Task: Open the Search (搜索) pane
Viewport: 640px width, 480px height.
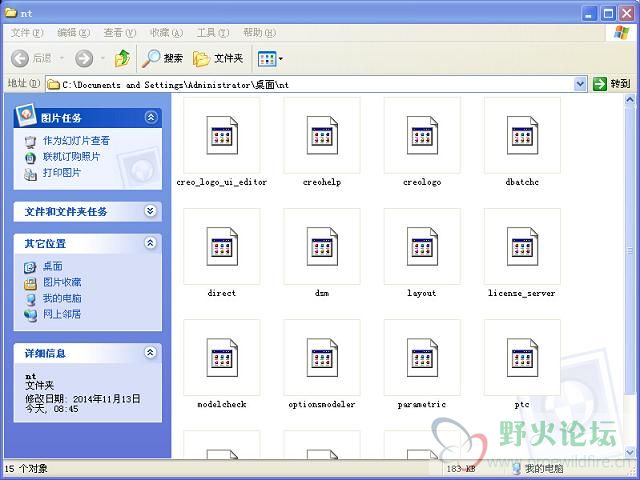Action: pos(162,59)
